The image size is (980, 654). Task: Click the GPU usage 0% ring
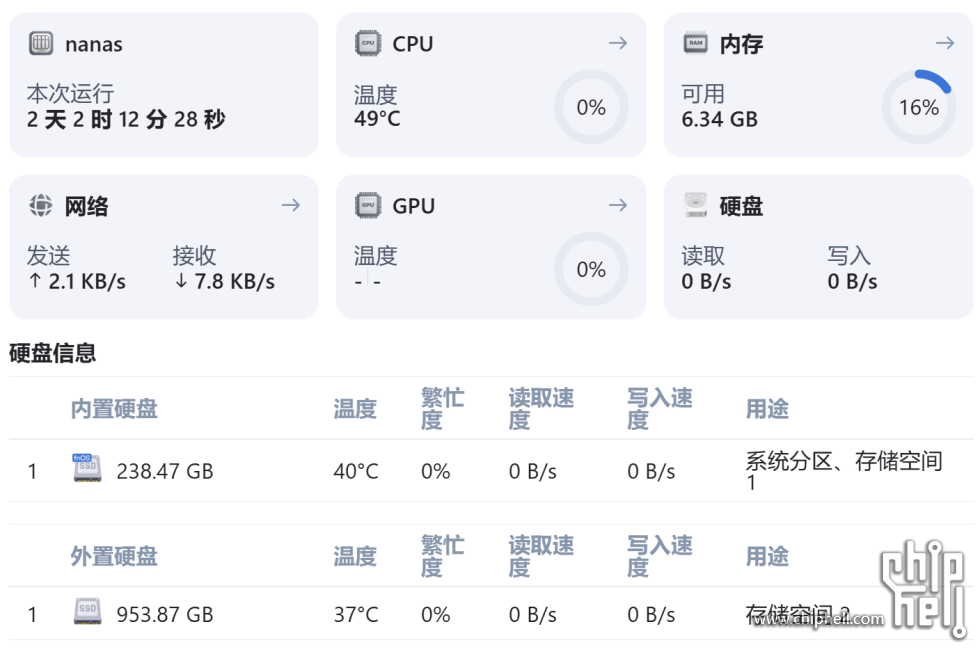pyautogui.click(x=591, y=269)
